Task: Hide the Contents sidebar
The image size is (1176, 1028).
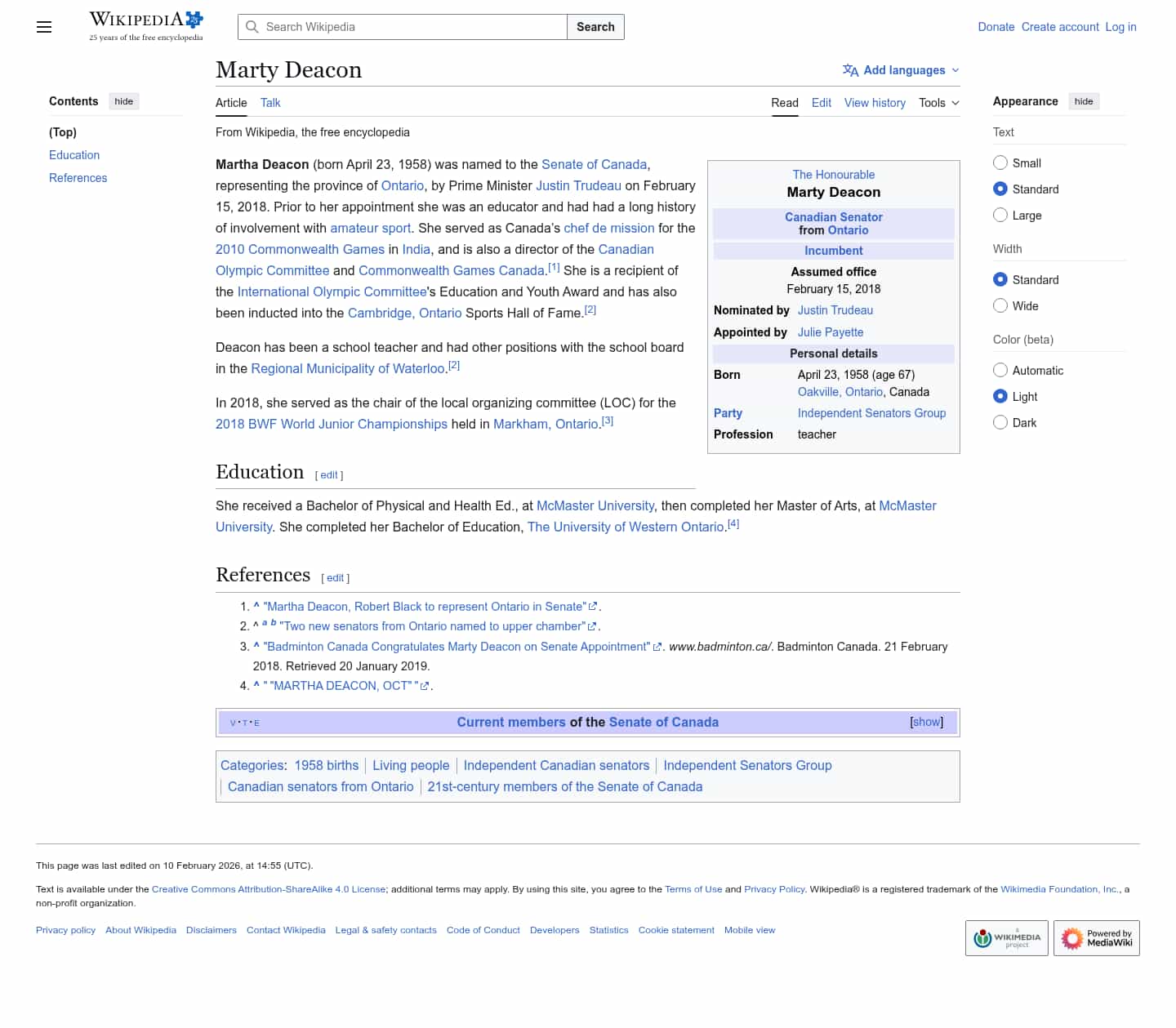Action: 123,101
